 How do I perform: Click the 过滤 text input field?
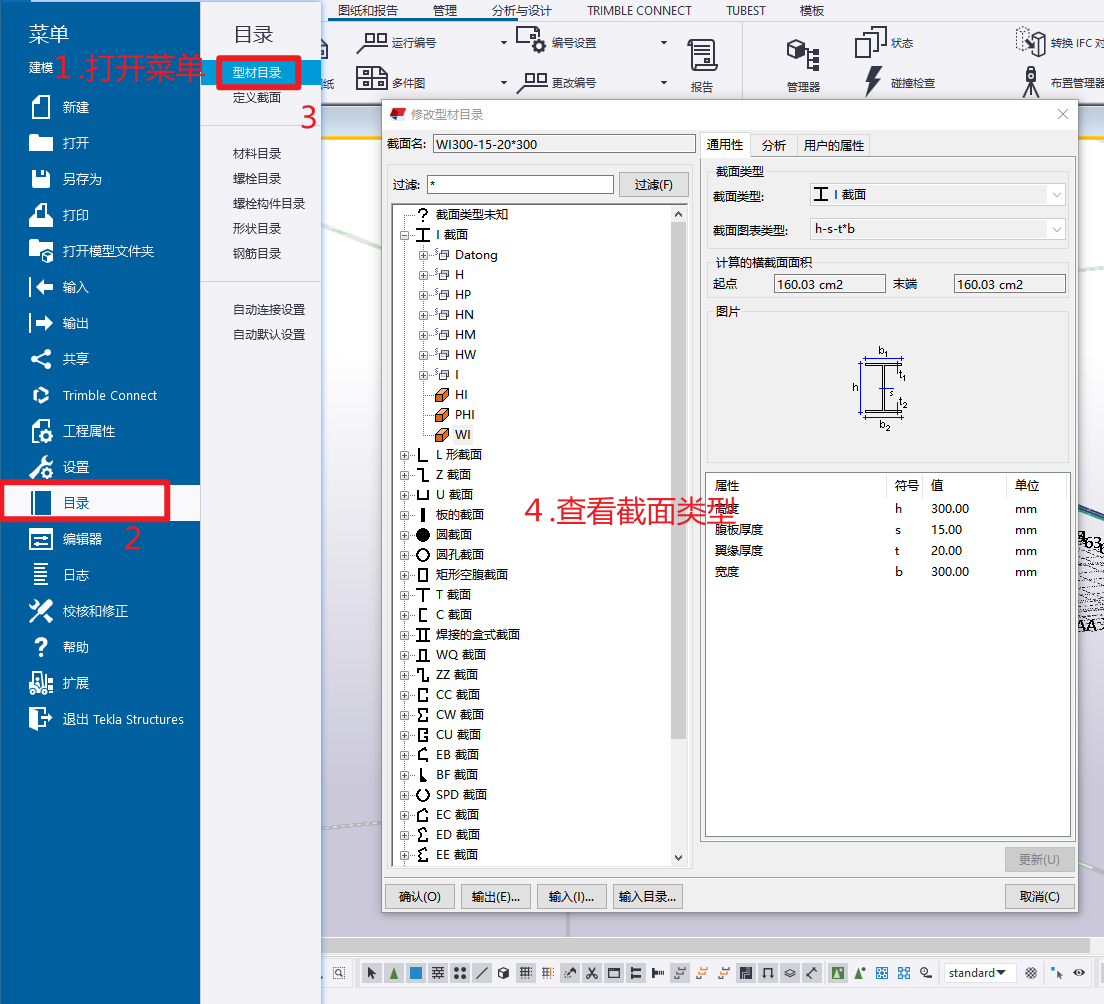(x=520, y=184)
